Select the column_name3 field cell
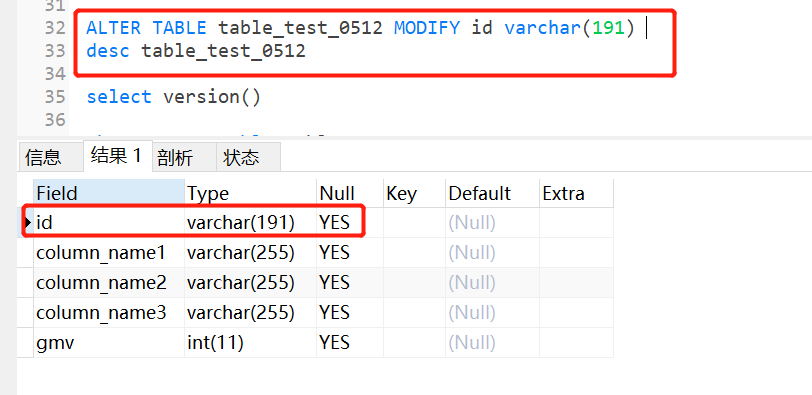 109,313
